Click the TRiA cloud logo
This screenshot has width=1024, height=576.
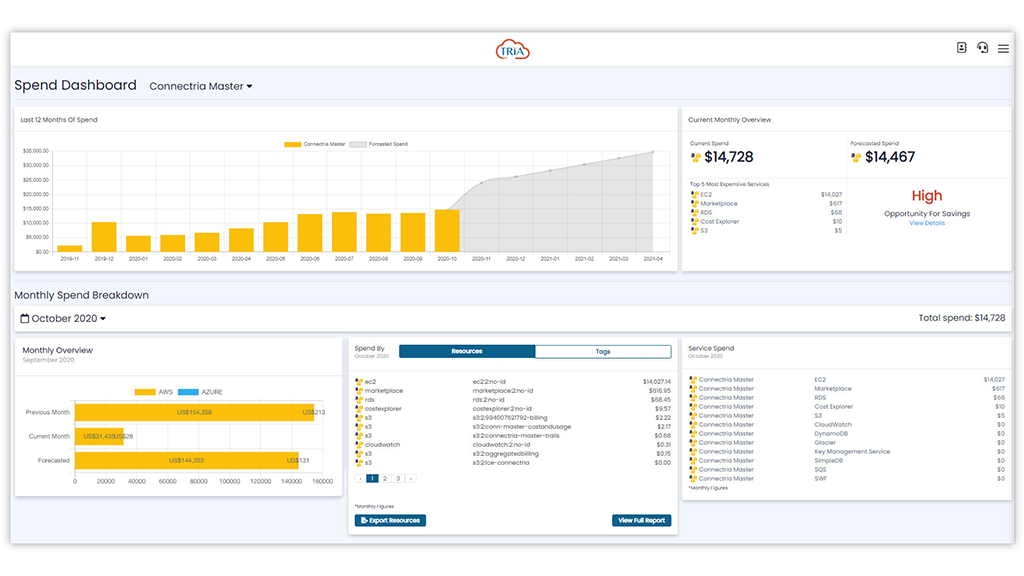point(513,50)
